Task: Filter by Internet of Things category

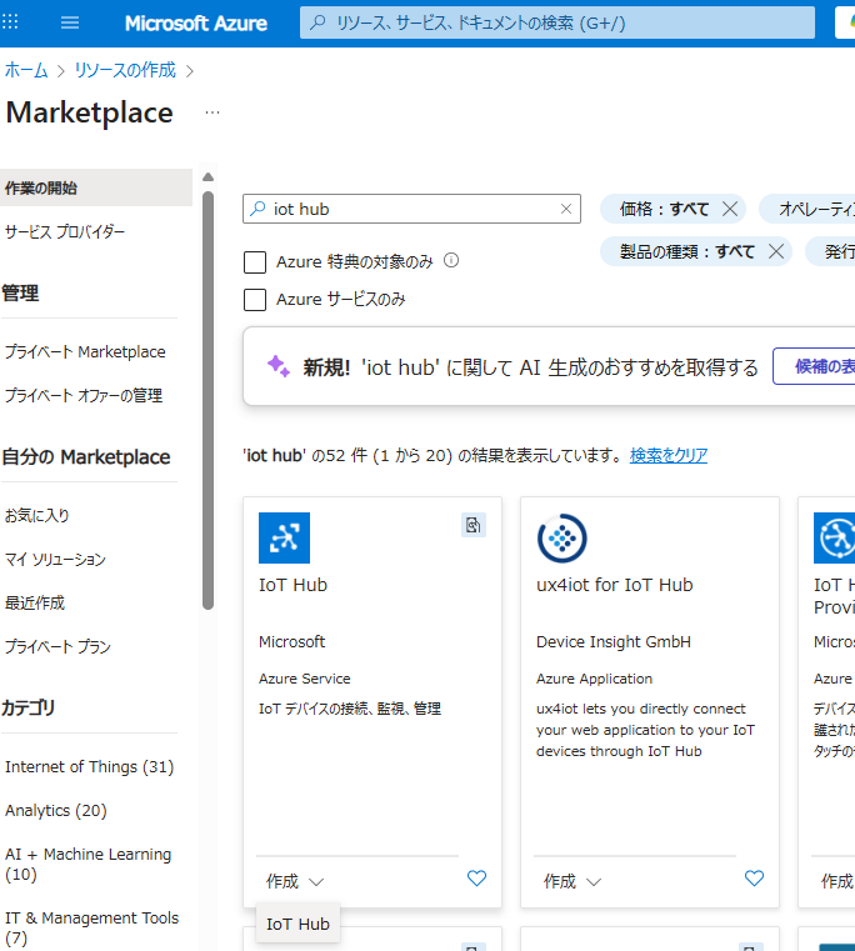Action: click(89, 767)
